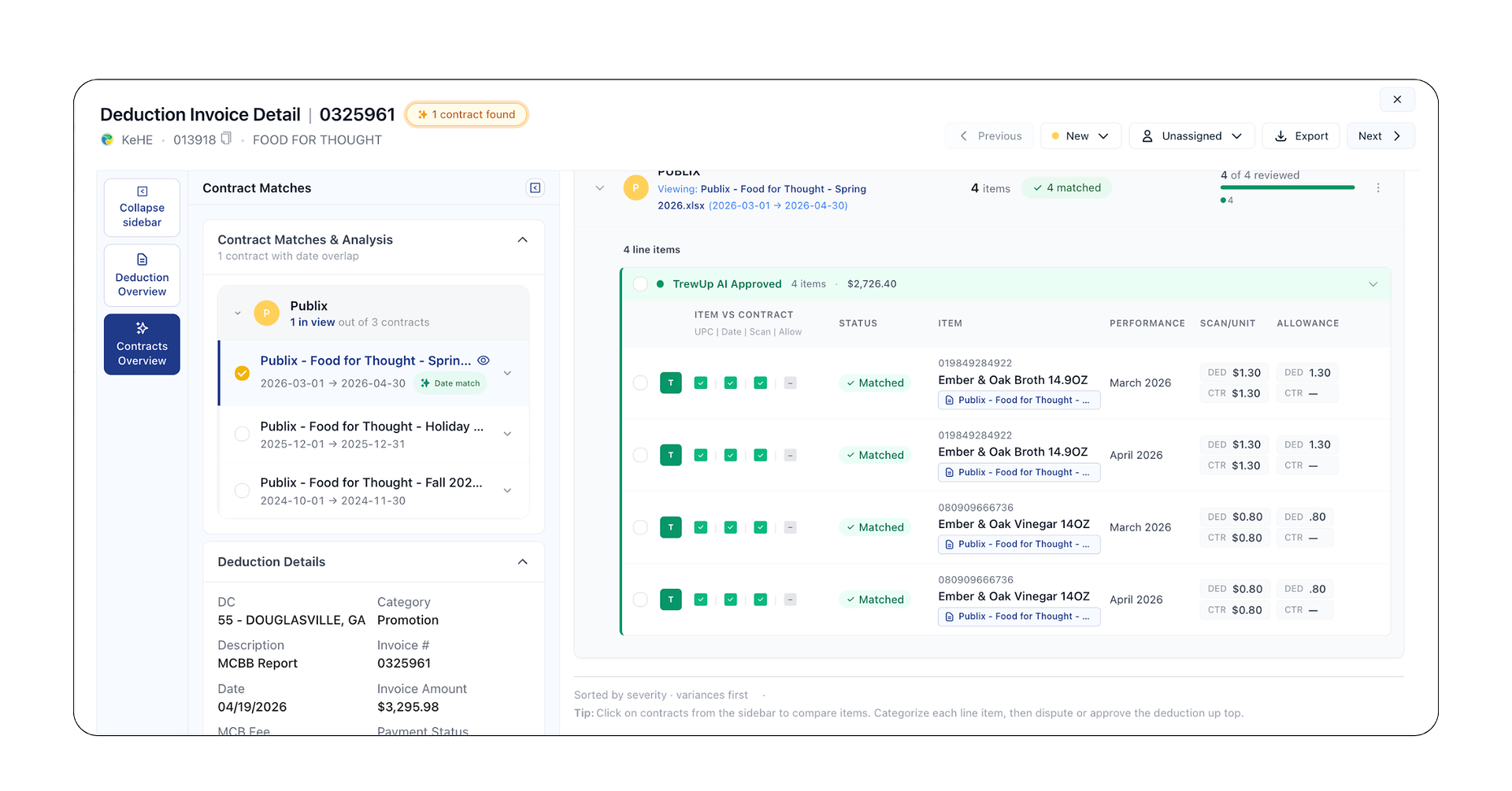
Task: Click the 1 contract found badge
Action: pos(467,115)
